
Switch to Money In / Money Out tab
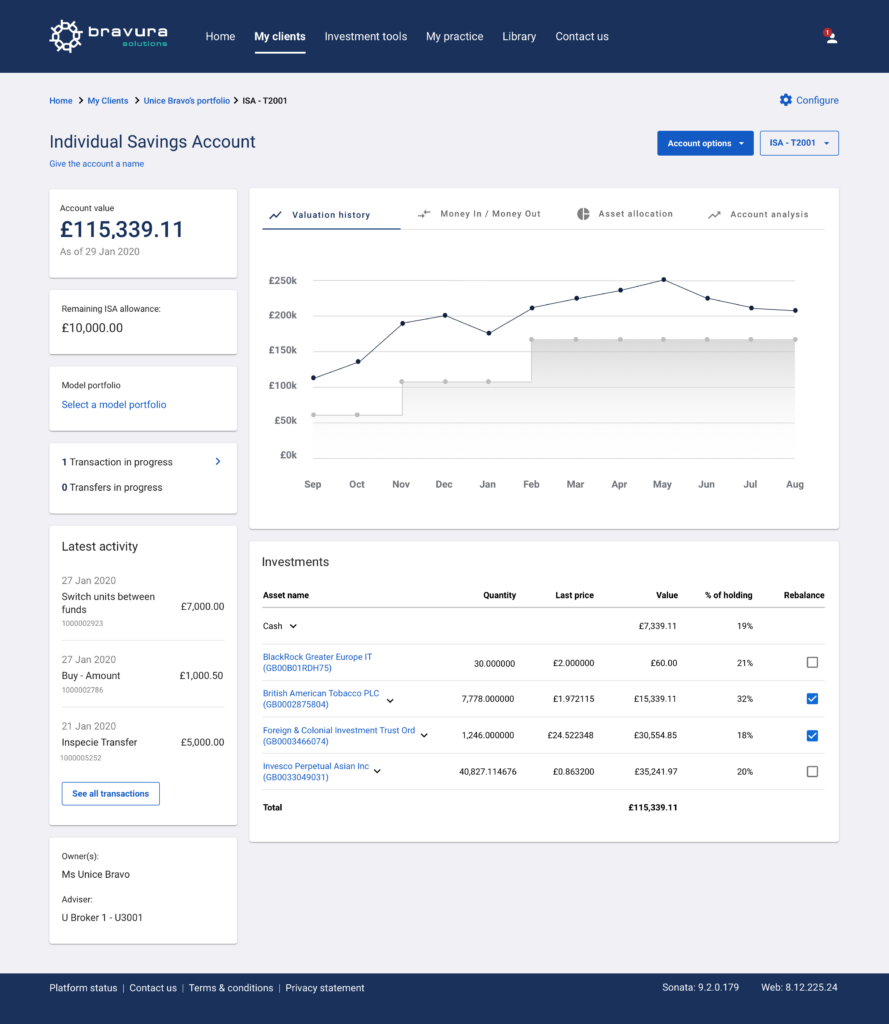point(479,214)
